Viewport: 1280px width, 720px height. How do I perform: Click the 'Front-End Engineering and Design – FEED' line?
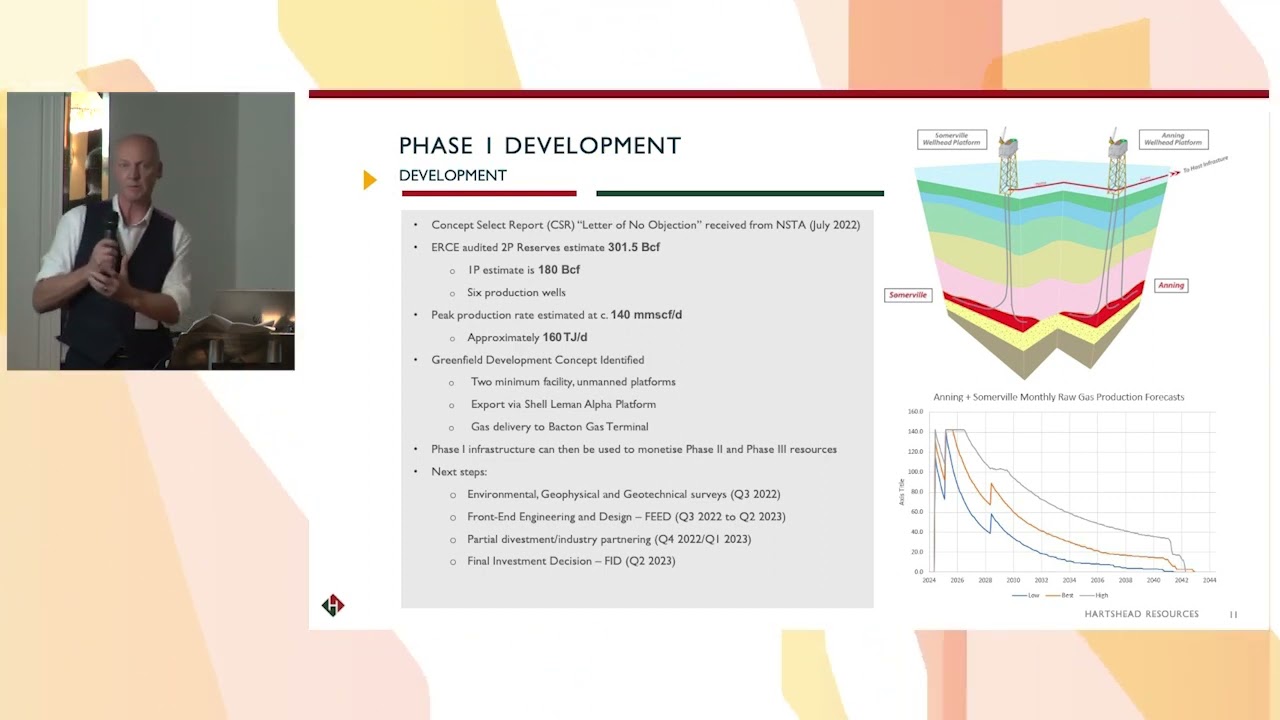click(626, 517)
